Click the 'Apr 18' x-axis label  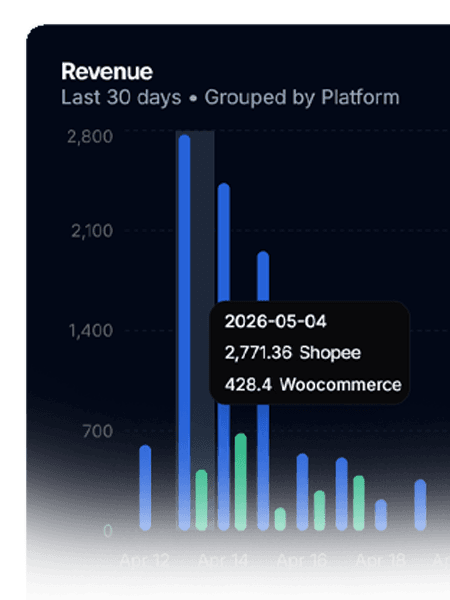(381, 561)
